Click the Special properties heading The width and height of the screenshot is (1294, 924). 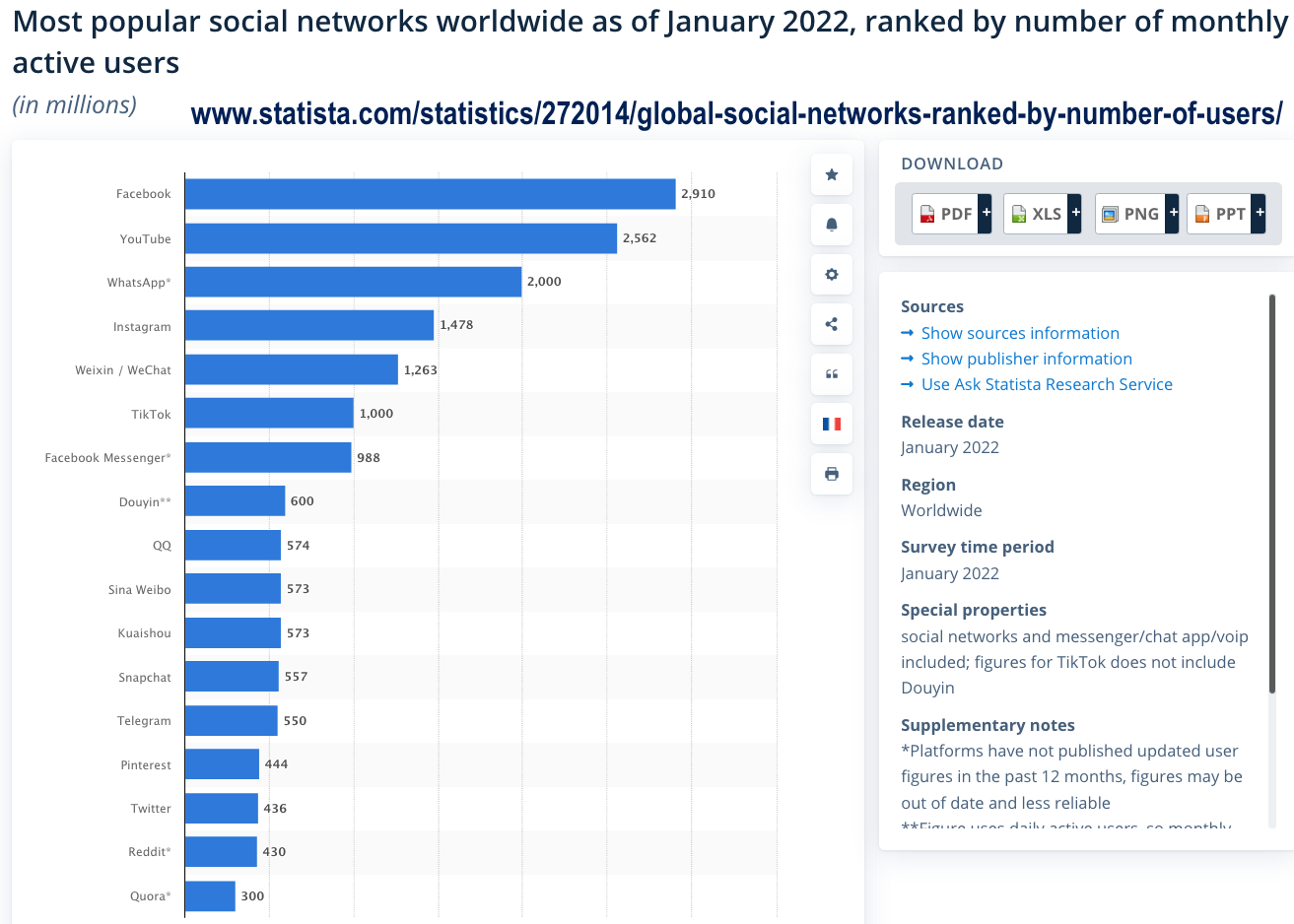974,610
